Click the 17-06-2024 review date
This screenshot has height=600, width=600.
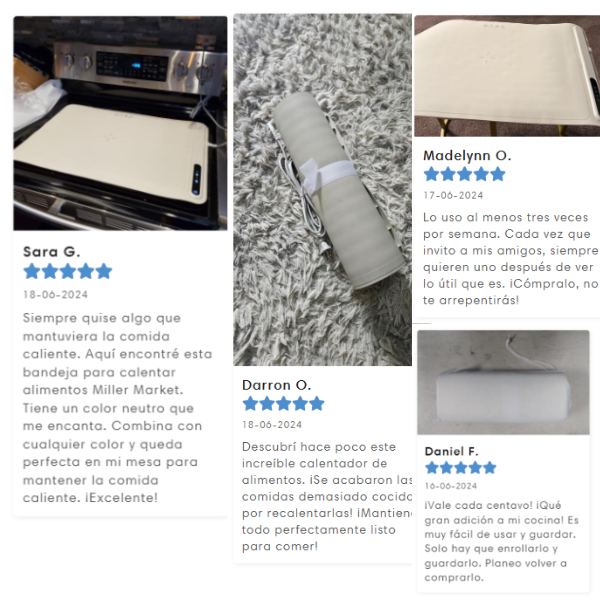coord(453,196)
